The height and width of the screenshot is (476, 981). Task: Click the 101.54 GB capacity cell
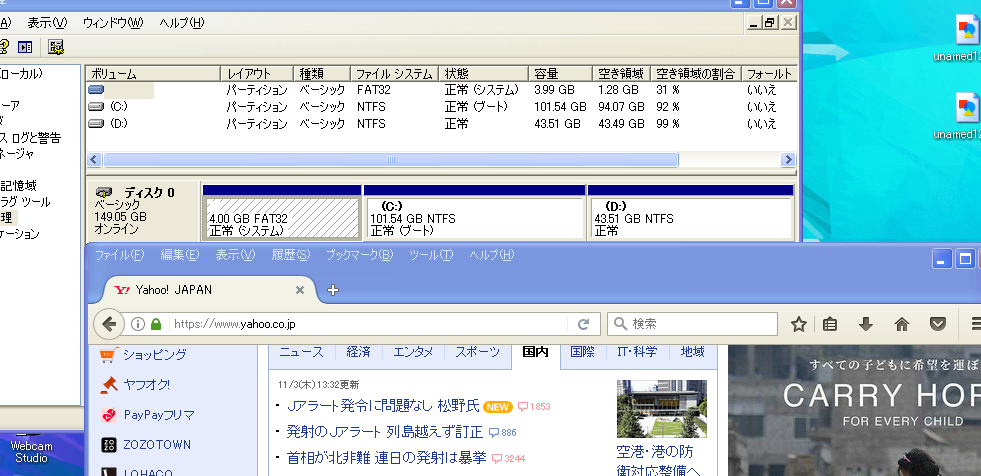point(560,107)
